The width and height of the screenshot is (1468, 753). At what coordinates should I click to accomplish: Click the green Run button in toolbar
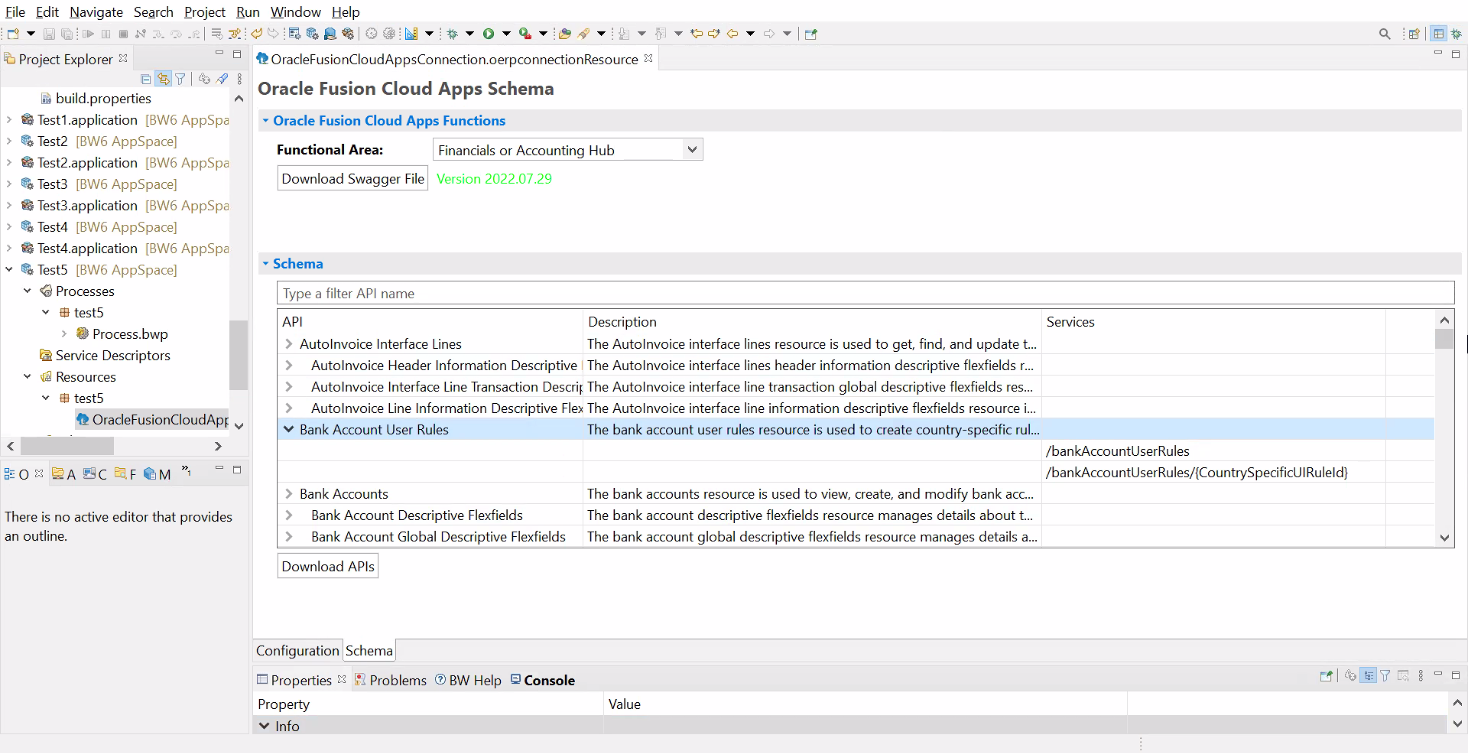[489, 34]
